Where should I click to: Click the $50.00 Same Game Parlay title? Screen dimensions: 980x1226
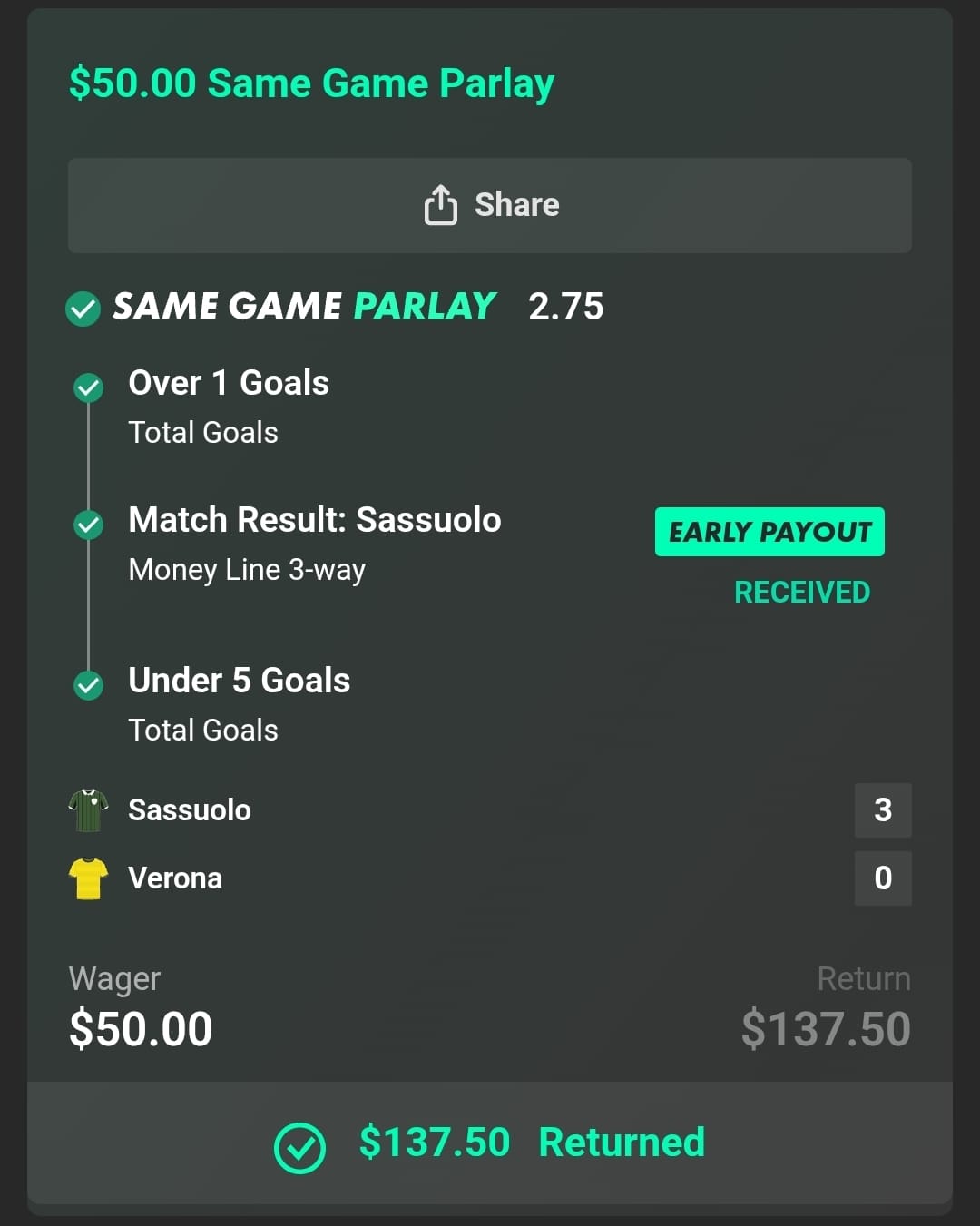[x=311, y=83]
